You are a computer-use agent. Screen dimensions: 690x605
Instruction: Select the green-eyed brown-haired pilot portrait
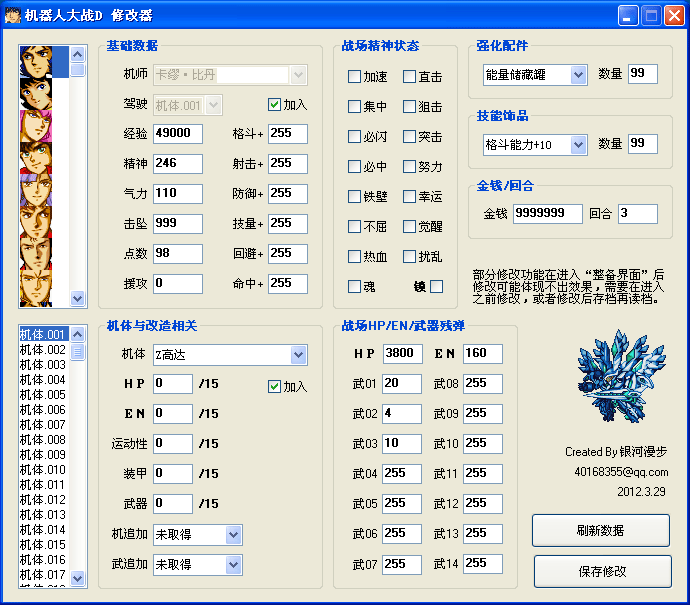pyautogui.click(x=36, y=158)
